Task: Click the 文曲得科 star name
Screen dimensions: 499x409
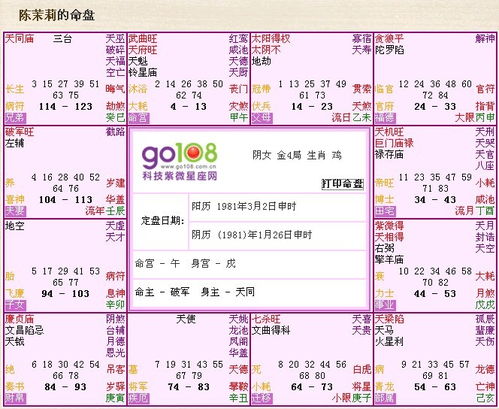Action: click(271, 330)
